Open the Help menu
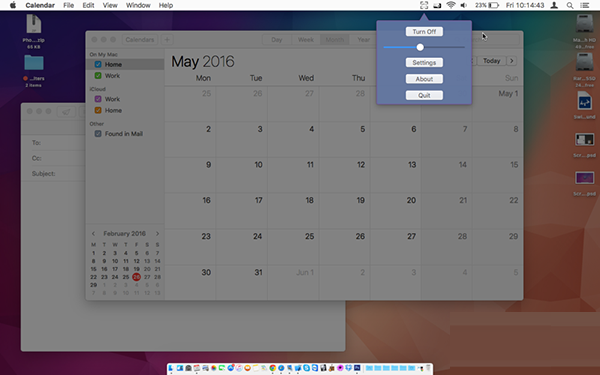 click(x=166, y=5)
